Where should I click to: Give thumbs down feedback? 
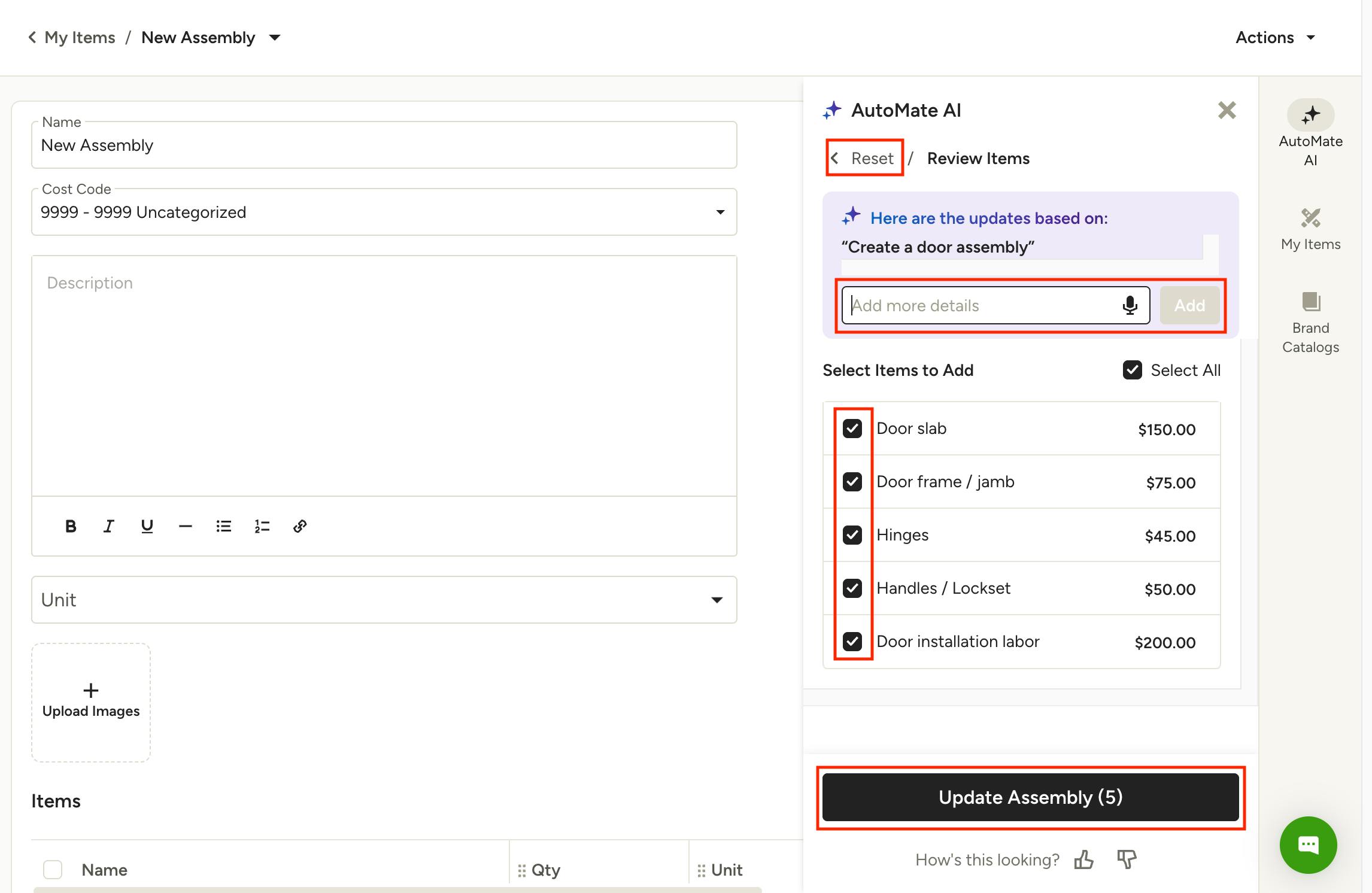tap(1126, 859)
